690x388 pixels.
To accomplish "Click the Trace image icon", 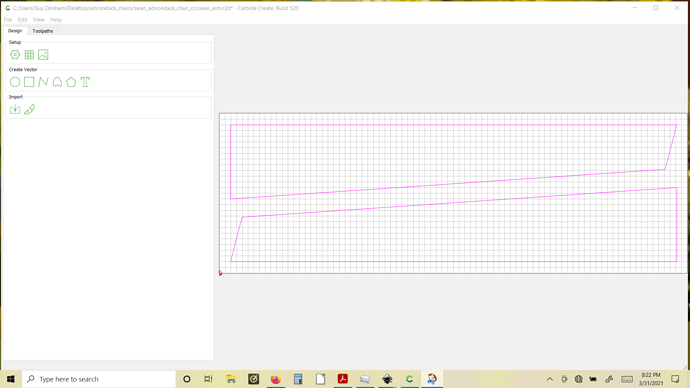I will (x=29, y=109).
